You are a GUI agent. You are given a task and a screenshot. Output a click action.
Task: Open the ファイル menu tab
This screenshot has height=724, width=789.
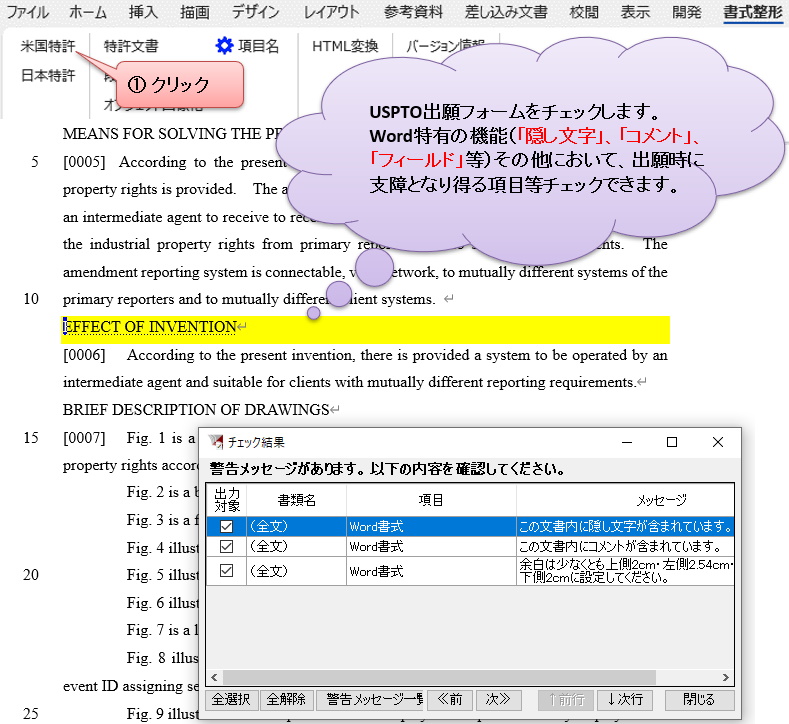[x=28, y=13]
